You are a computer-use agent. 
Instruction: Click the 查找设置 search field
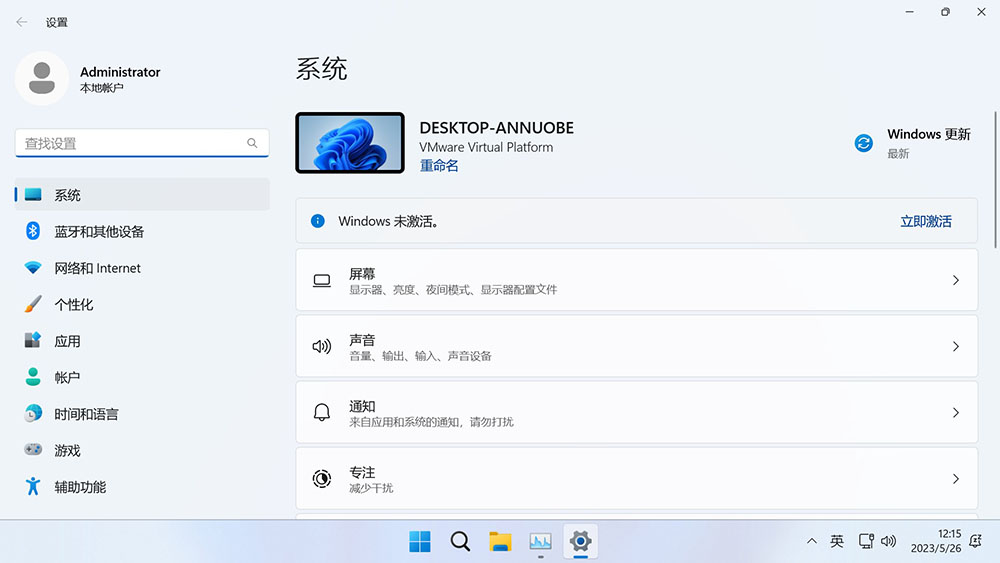pos(142,143)
